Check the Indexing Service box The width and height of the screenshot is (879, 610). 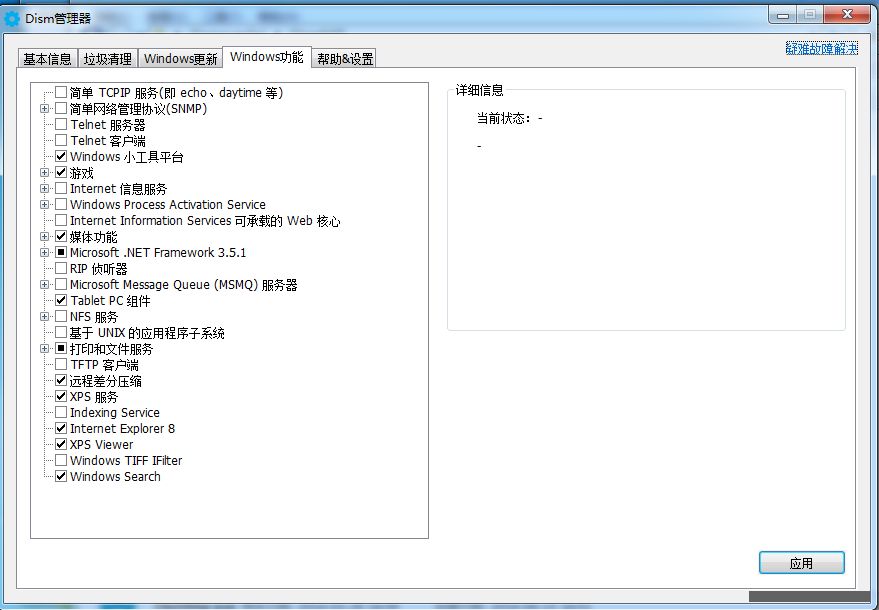tap(61, 412)
